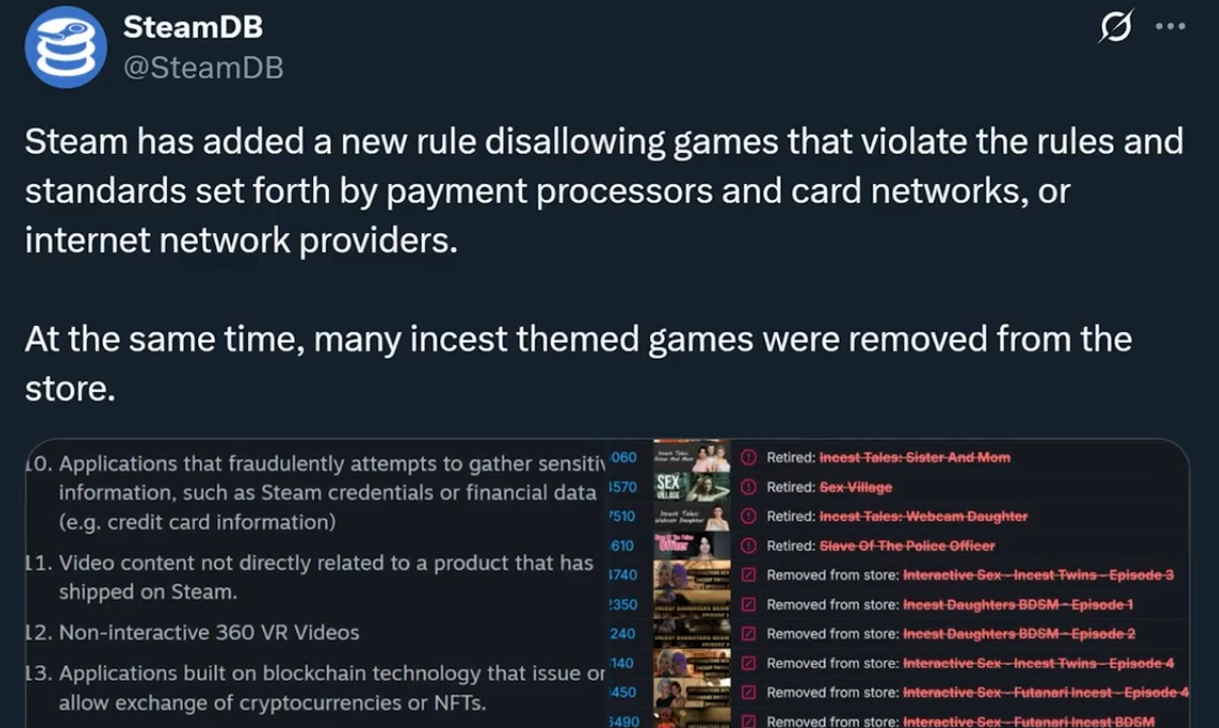The image size is (1219, 728).
Task: Click rule 13 about blockchain technology applications
Action: coord(315,688)
